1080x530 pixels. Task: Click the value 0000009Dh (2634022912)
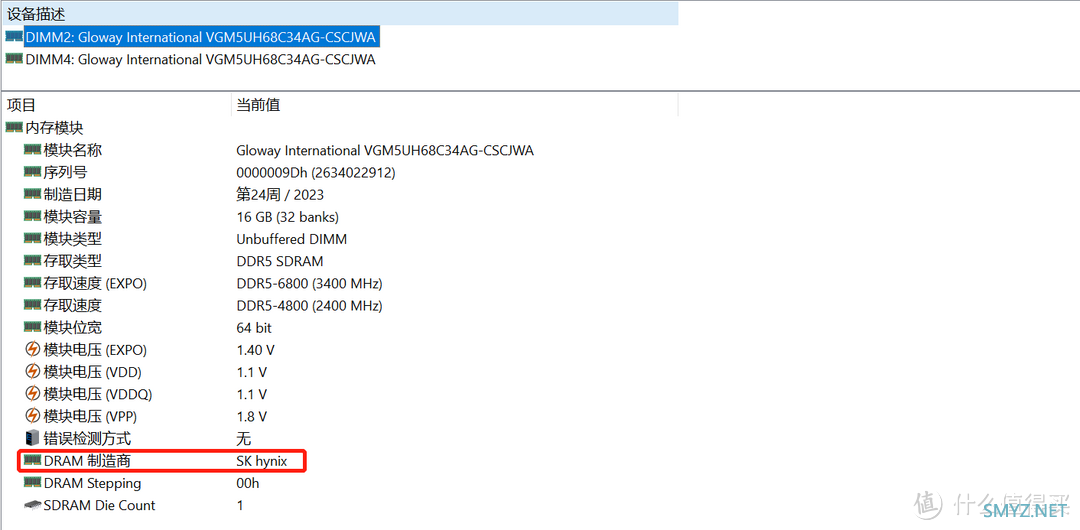316,172
